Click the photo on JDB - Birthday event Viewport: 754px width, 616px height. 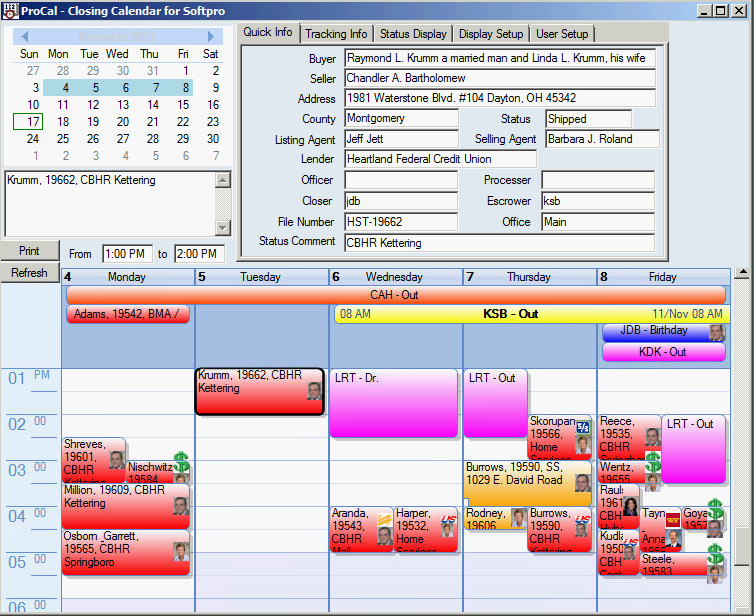[x=716, y=332]
